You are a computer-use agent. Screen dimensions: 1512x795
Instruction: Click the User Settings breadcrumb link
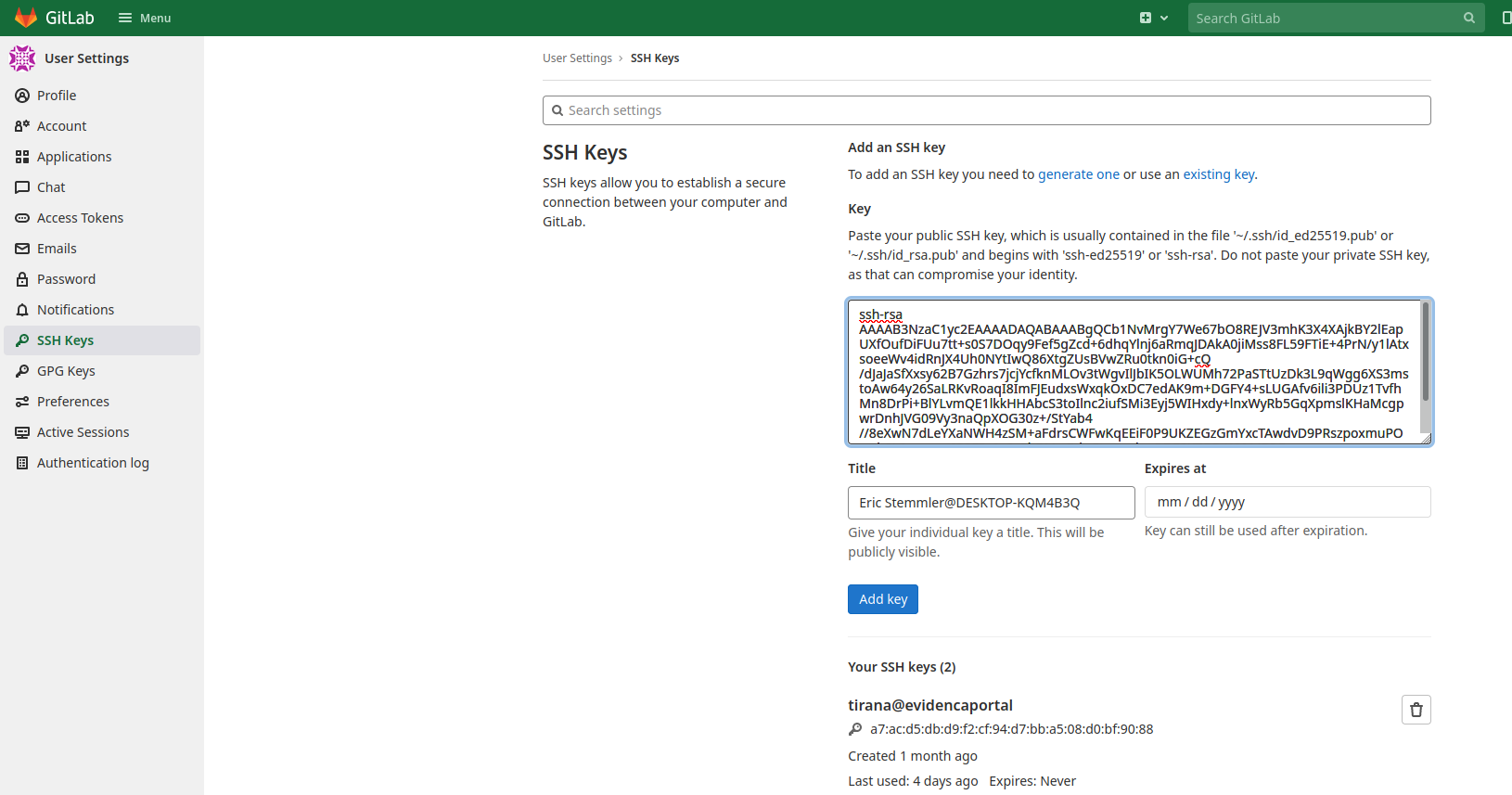click(577, 58)
